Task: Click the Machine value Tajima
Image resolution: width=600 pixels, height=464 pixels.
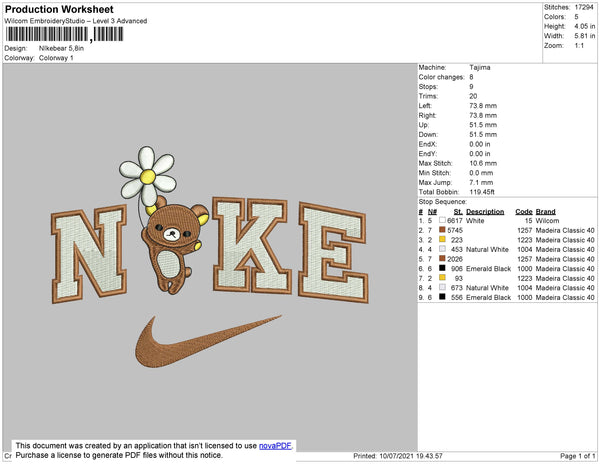Action: point(480,67)
